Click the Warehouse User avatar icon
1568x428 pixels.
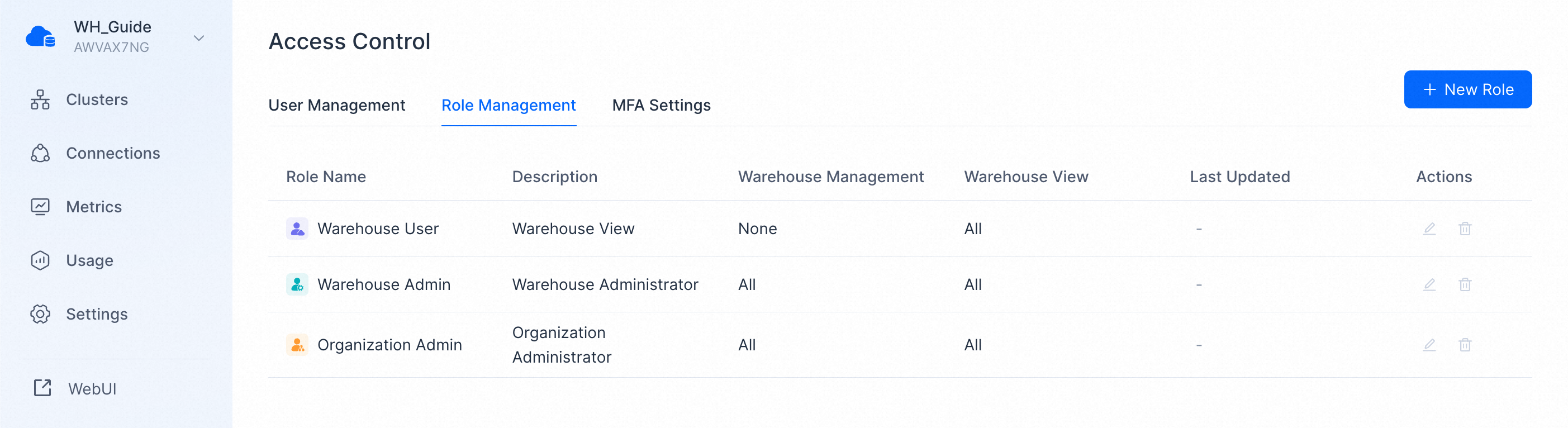tap(297, 229)
